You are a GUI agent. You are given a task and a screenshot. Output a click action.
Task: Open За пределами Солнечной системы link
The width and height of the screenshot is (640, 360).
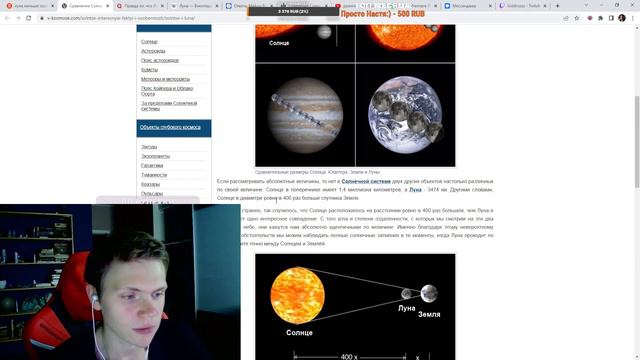[169, 106]
